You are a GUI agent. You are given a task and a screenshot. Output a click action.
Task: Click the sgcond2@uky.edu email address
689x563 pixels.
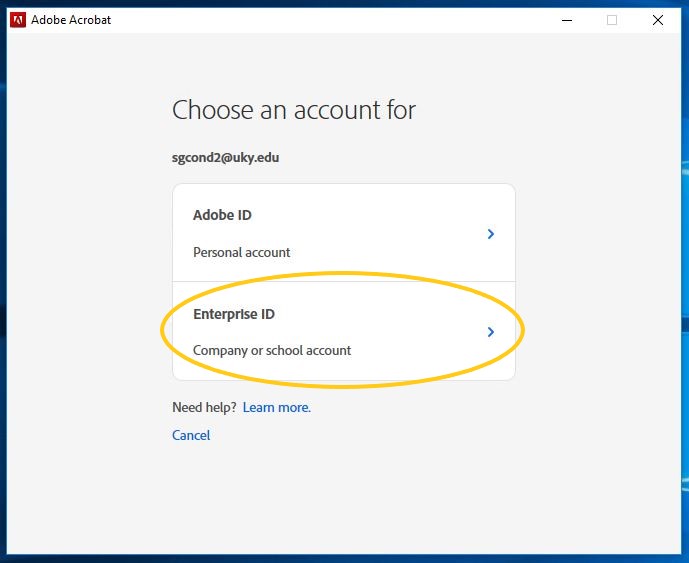click(x=225, y=157)
